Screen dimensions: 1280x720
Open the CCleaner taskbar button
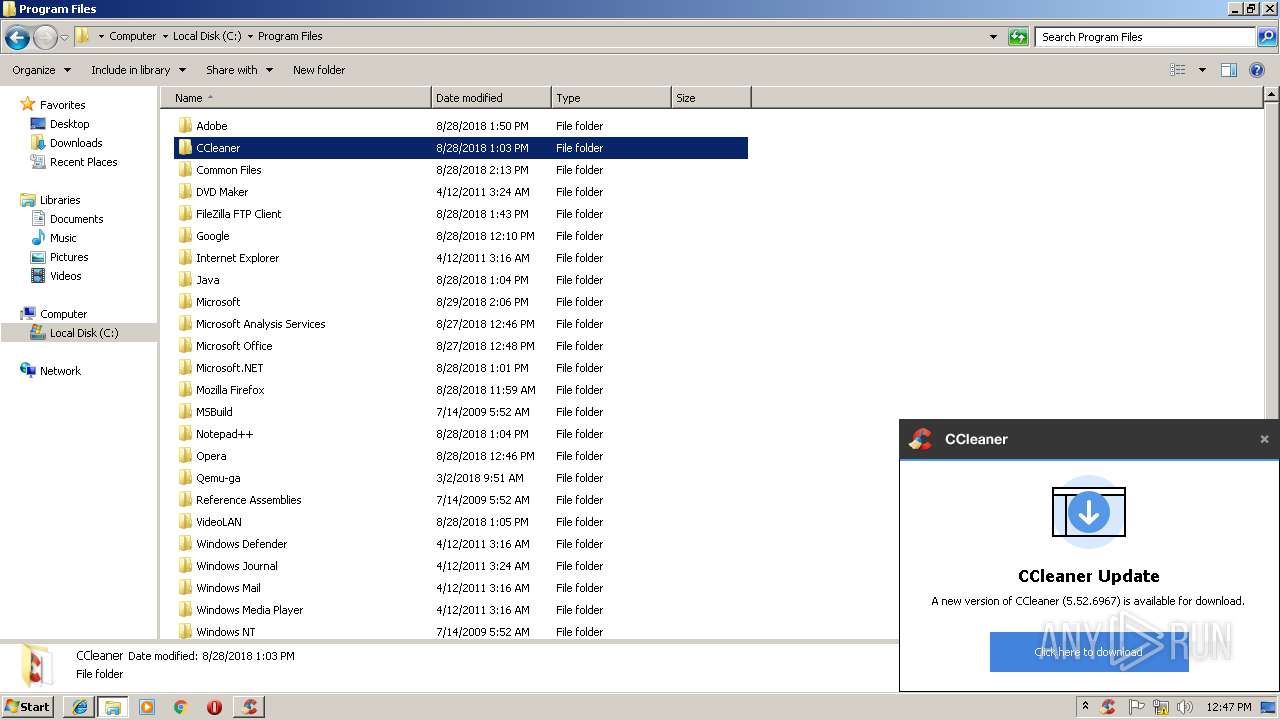(x=249, y=707)
